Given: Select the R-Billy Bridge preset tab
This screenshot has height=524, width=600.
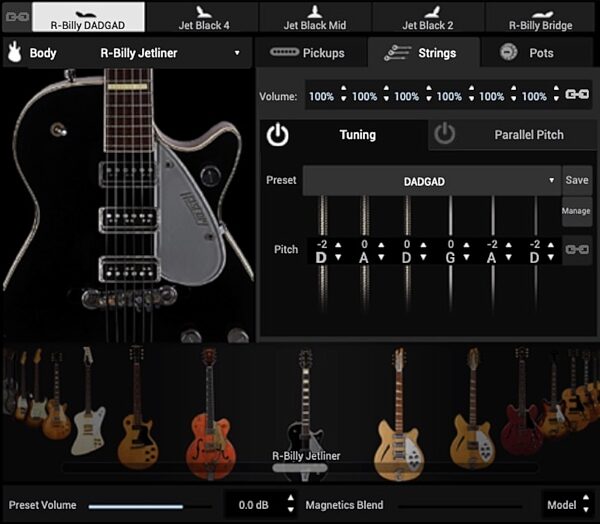Looking at the screenshot, I should [x=540, y=17].
